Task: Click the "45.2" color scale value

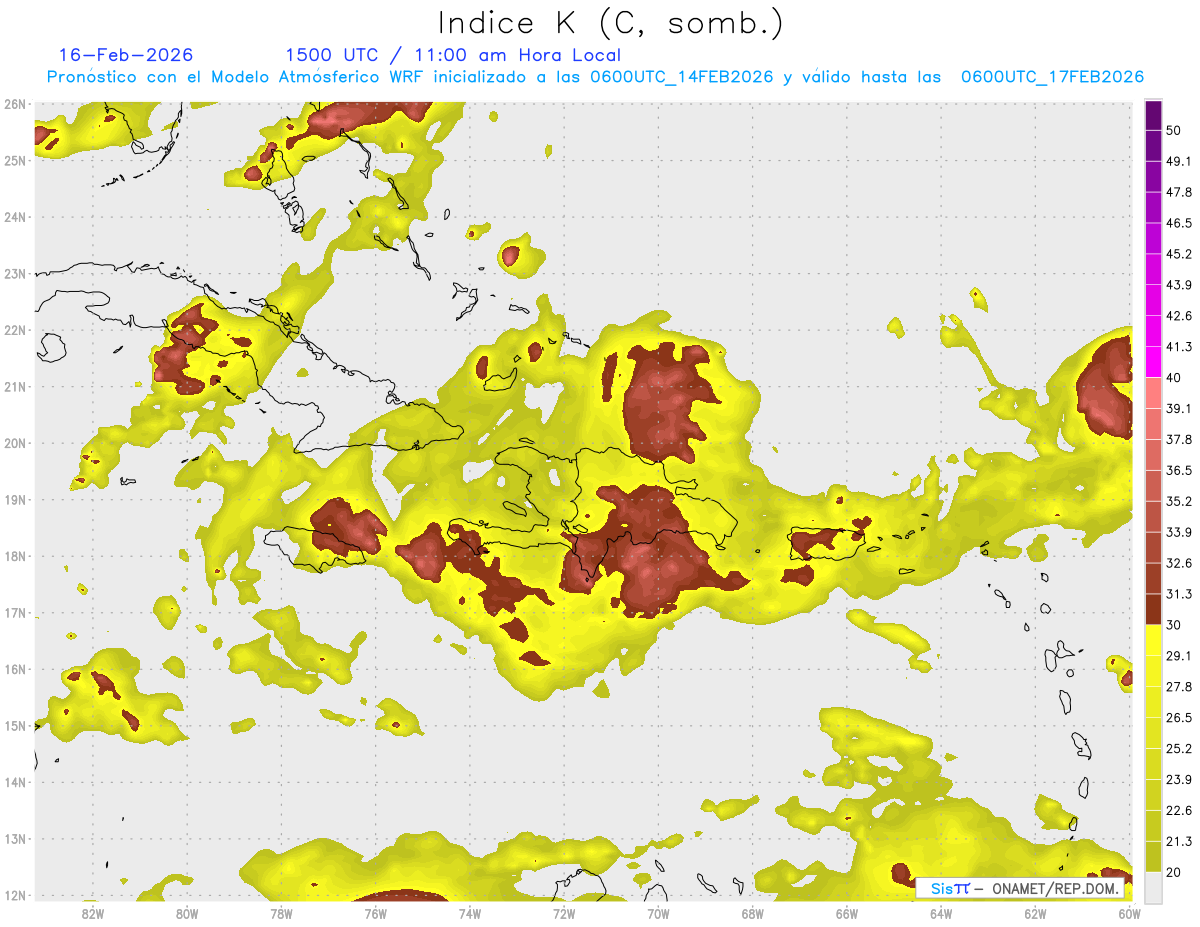Action: pyautogui.click(x=1178, y=254)
